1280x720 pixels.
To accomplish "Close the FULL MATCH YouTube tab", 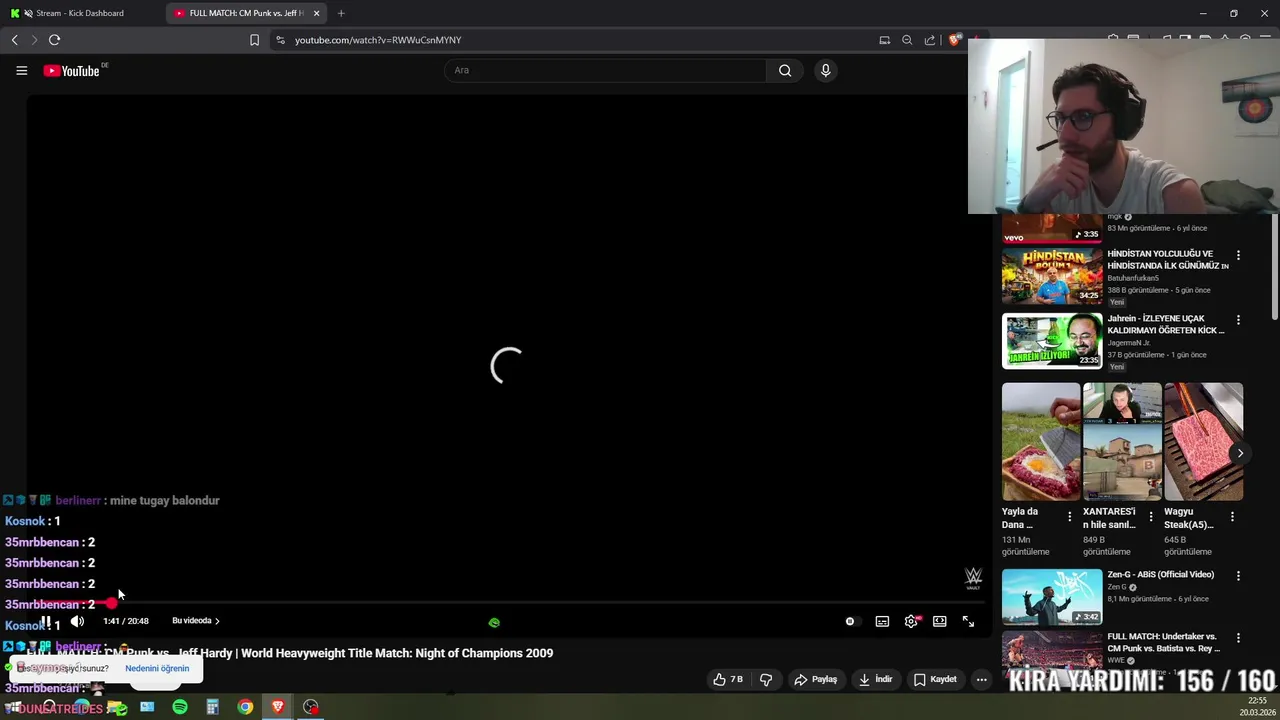I will (317, 13).
